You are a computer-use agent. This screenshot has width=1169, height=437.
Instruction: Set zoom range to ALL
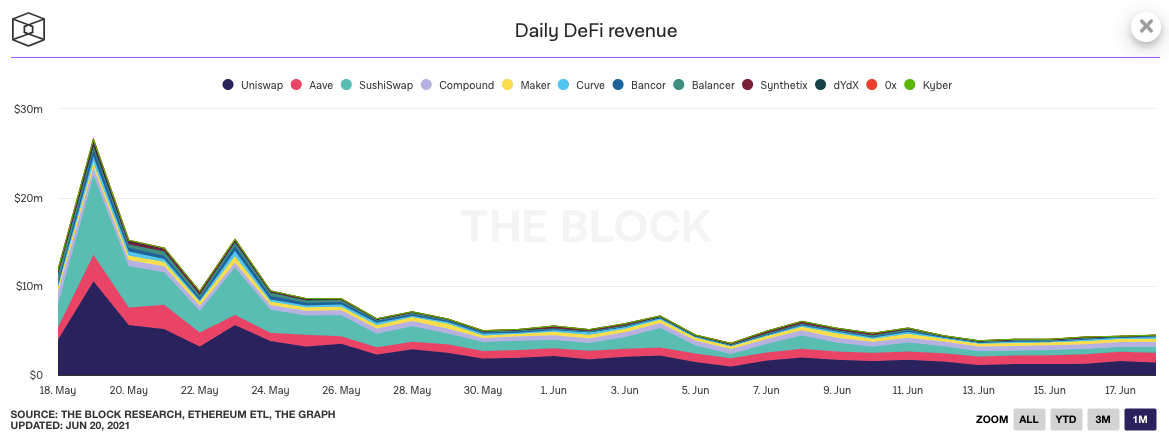1028,419
